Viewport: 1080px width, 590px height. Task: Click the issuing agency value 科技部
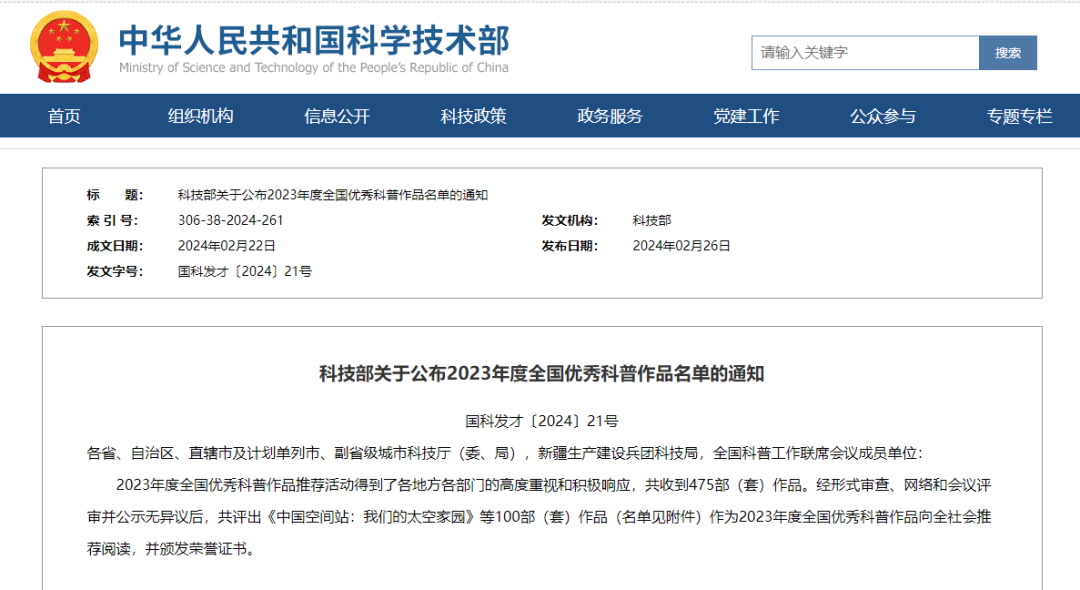coord(652,220)
